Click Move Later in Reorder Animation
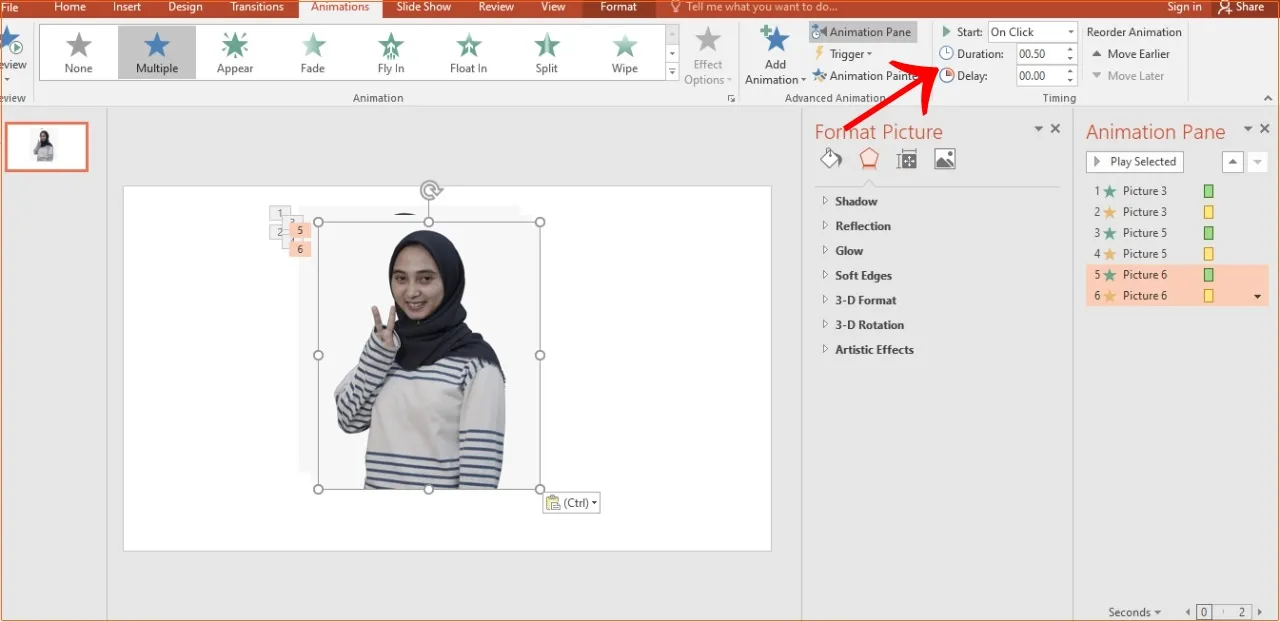This screenshot has height=622, width=1280. (1127, 76)
